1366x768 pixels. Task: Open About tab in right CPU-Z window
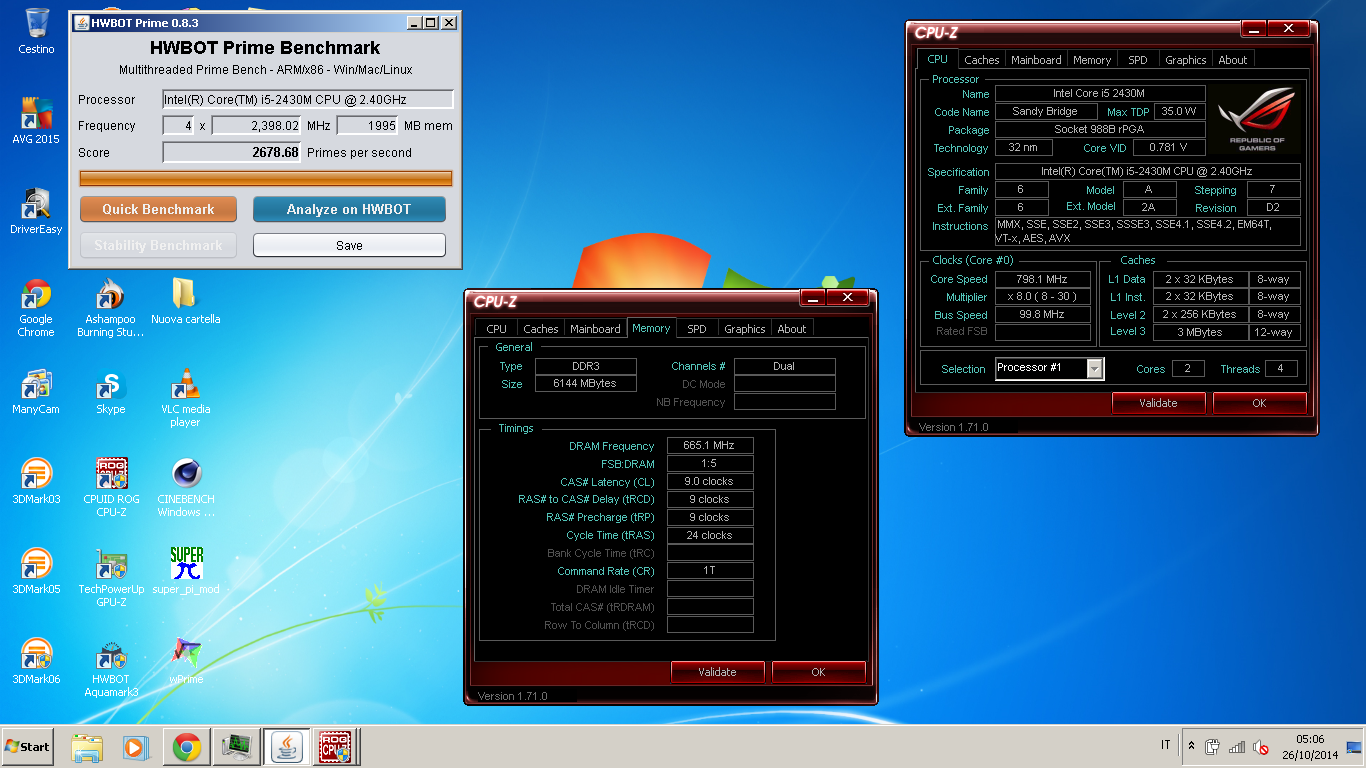(x=1232, y=60)
